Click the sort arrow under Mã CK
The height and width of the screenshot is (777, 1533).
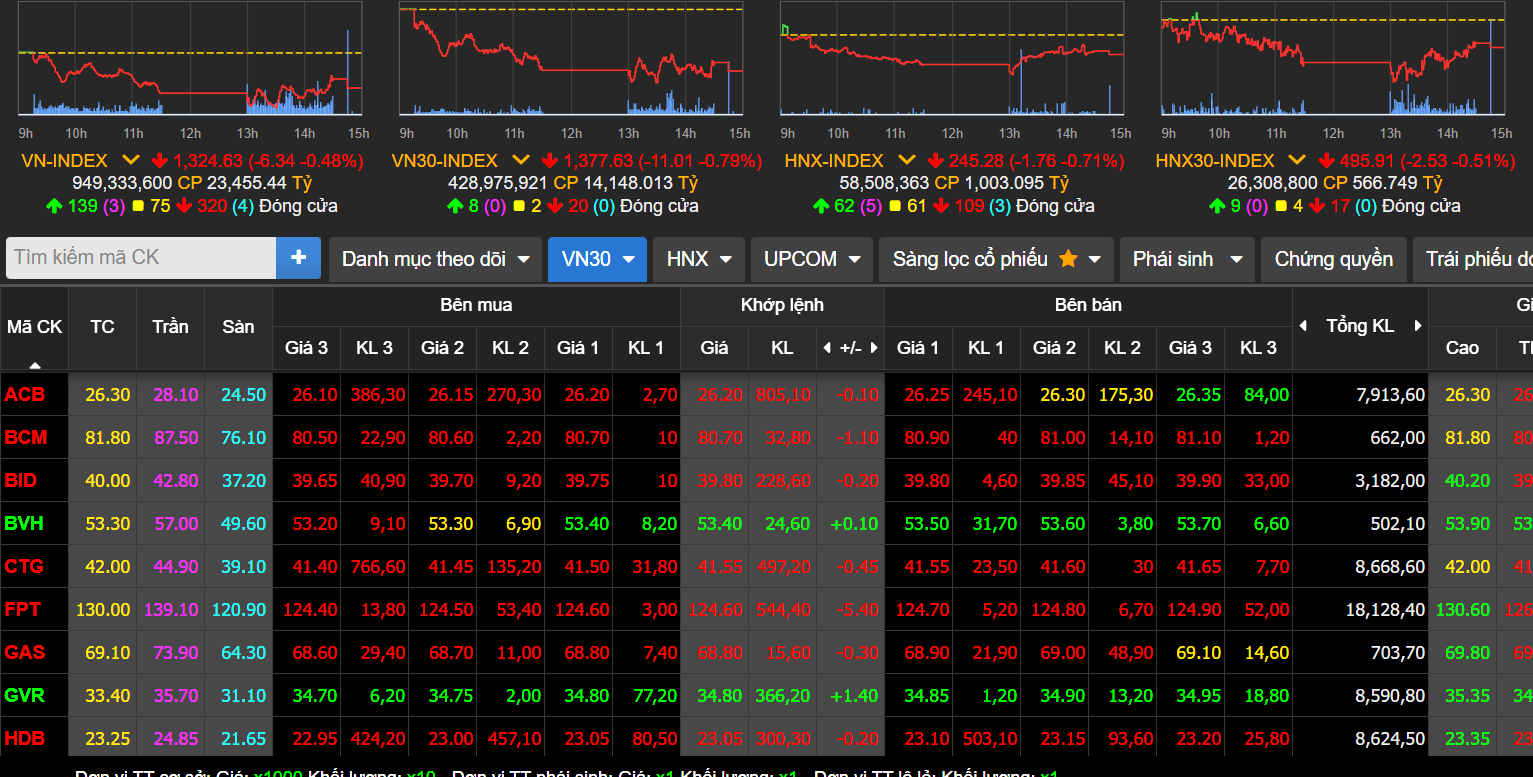coord(34,365)
